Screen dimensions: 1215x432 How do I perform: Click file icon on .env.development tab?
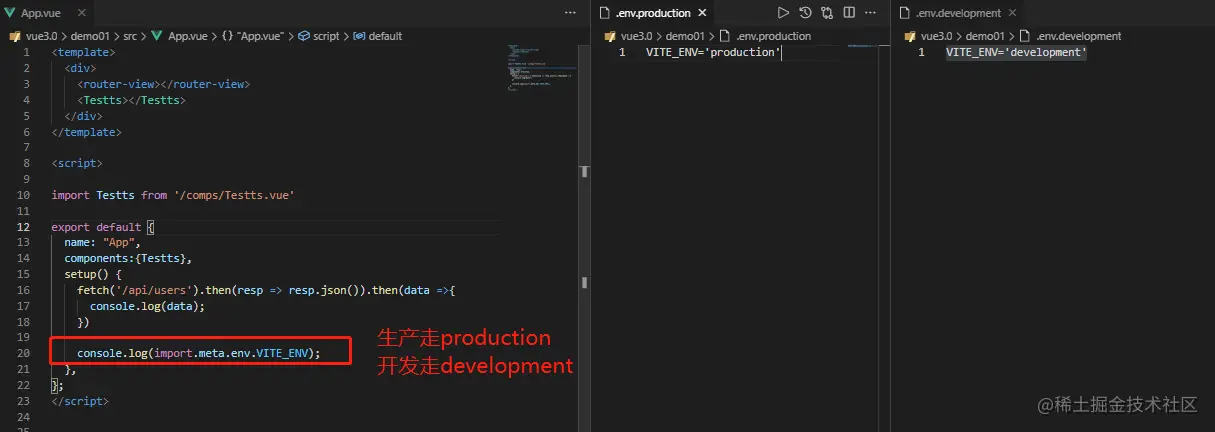point(904,13)
